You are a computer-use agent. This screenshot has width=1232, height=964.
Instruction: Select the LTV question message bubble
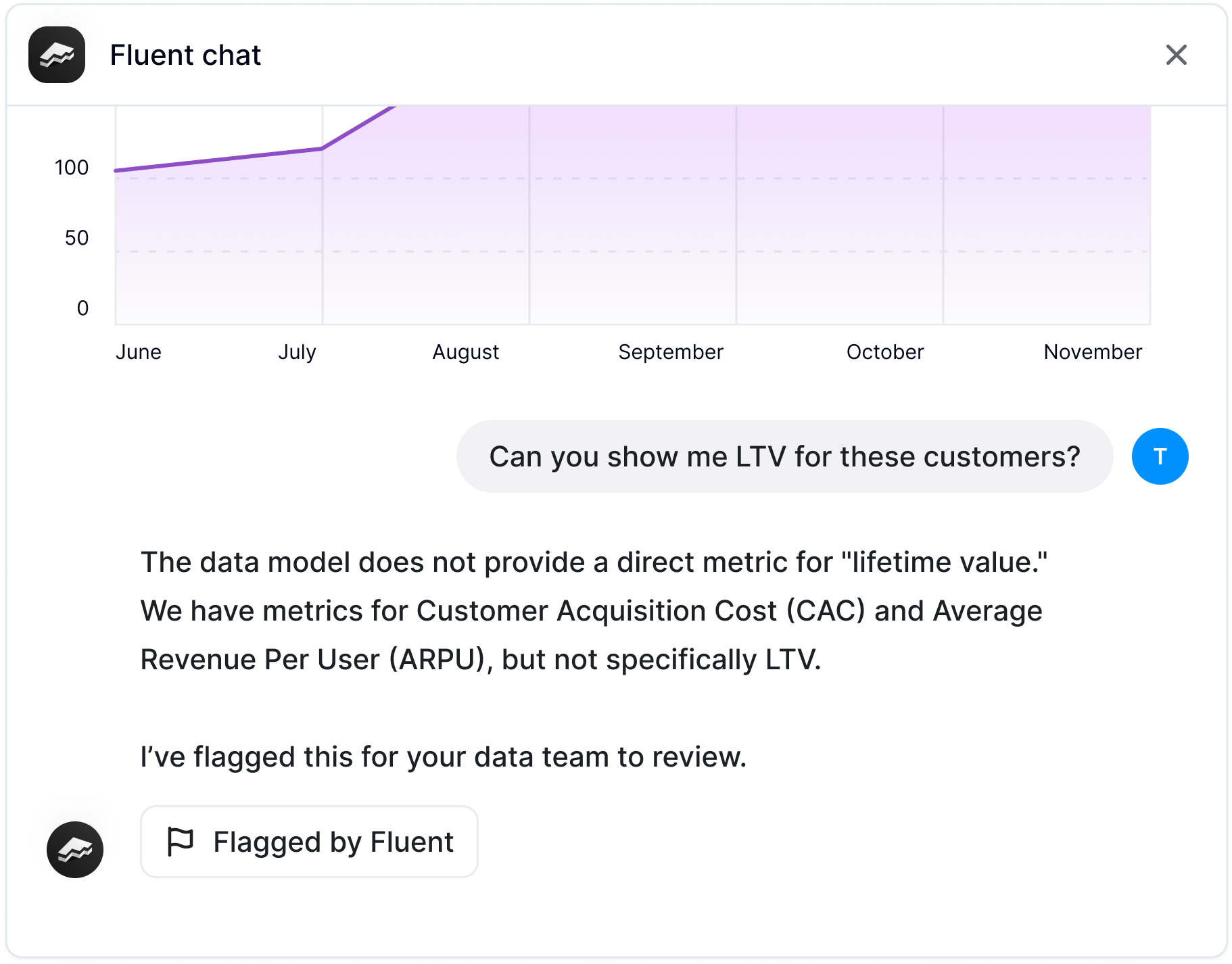[x=784, y=456]
